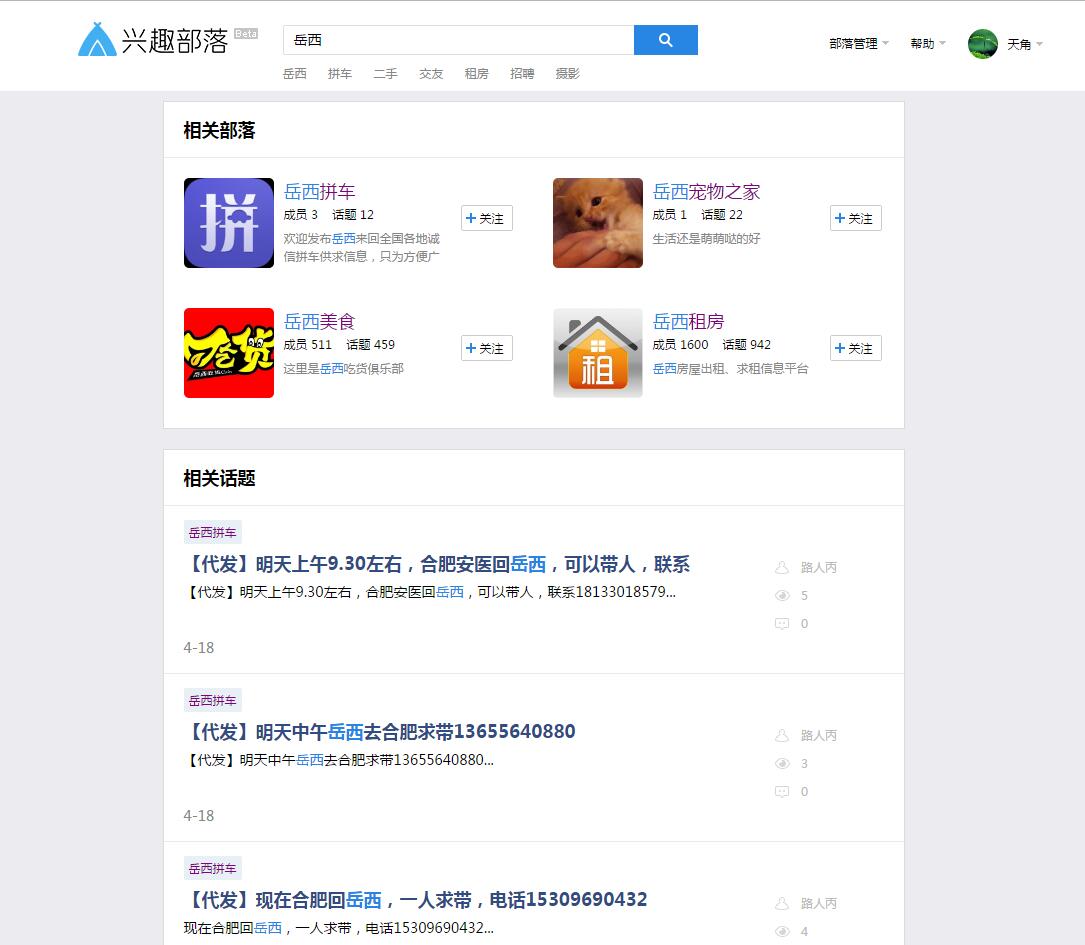Select the 拼车 hot keyword
1085x945 pixels.
(340, 73)
